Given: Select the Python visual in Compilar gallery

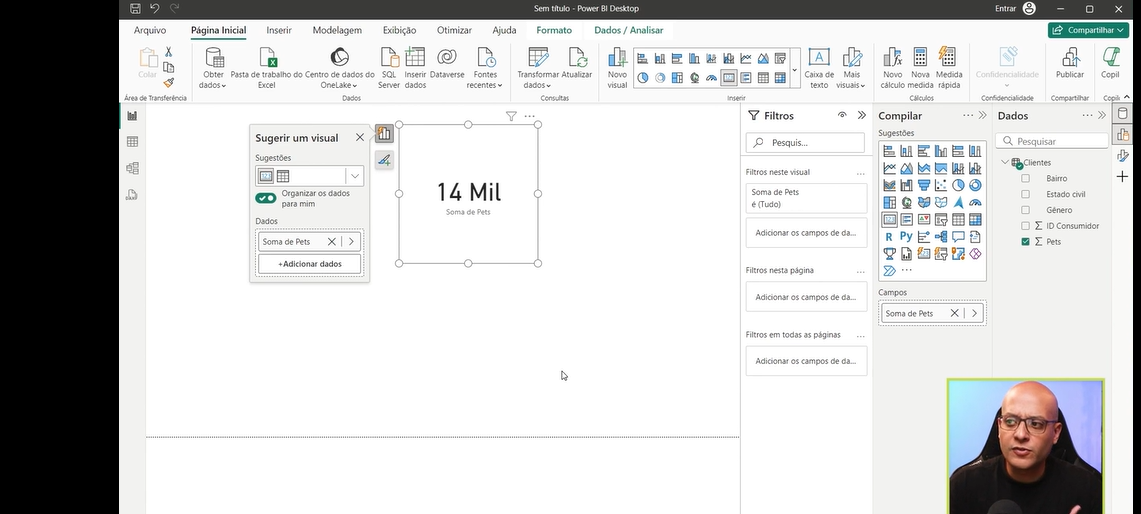Looking at the screenshot, I should (906, 237).
